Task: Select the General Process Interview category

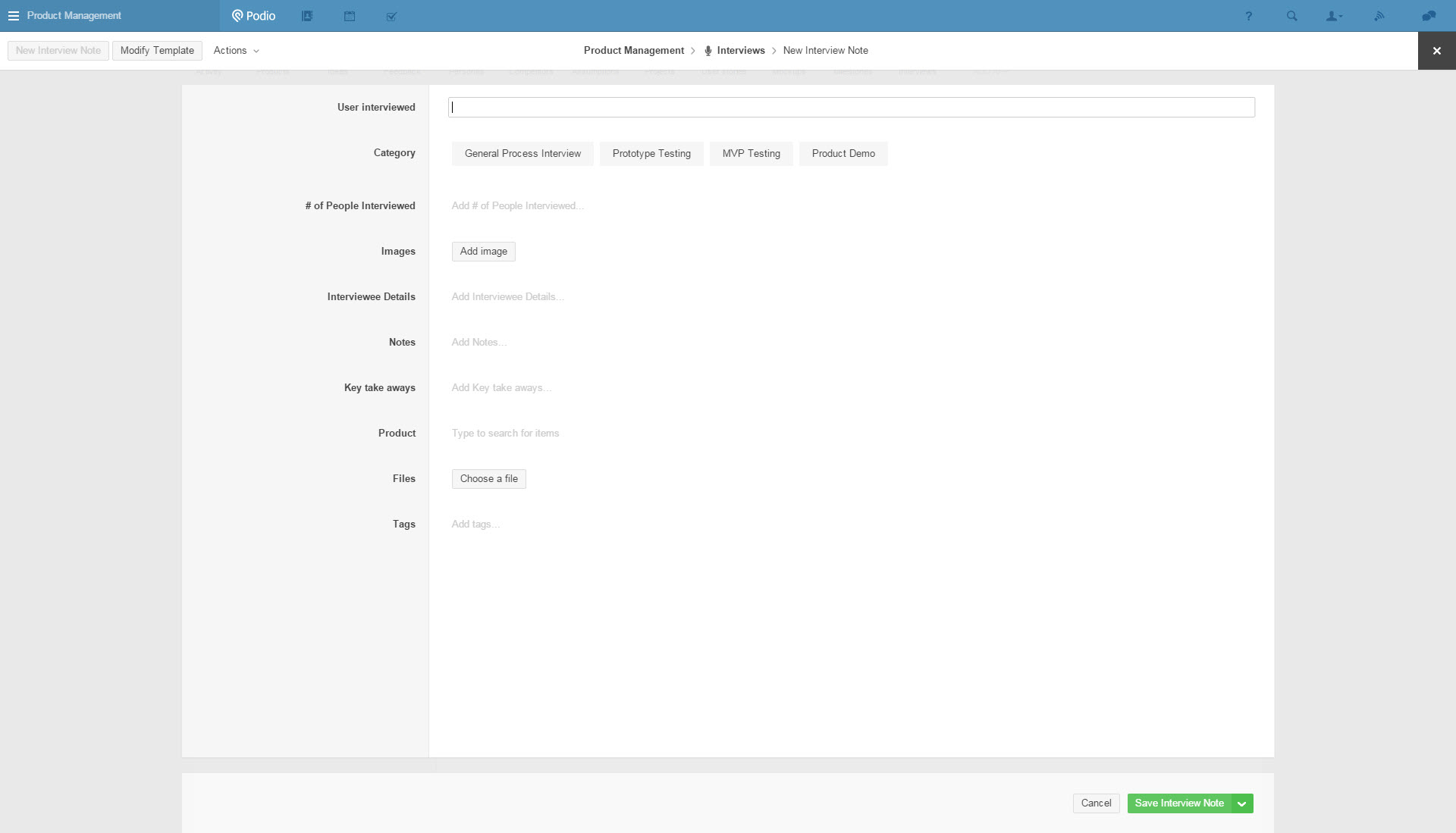Action: tap(522, 154)
